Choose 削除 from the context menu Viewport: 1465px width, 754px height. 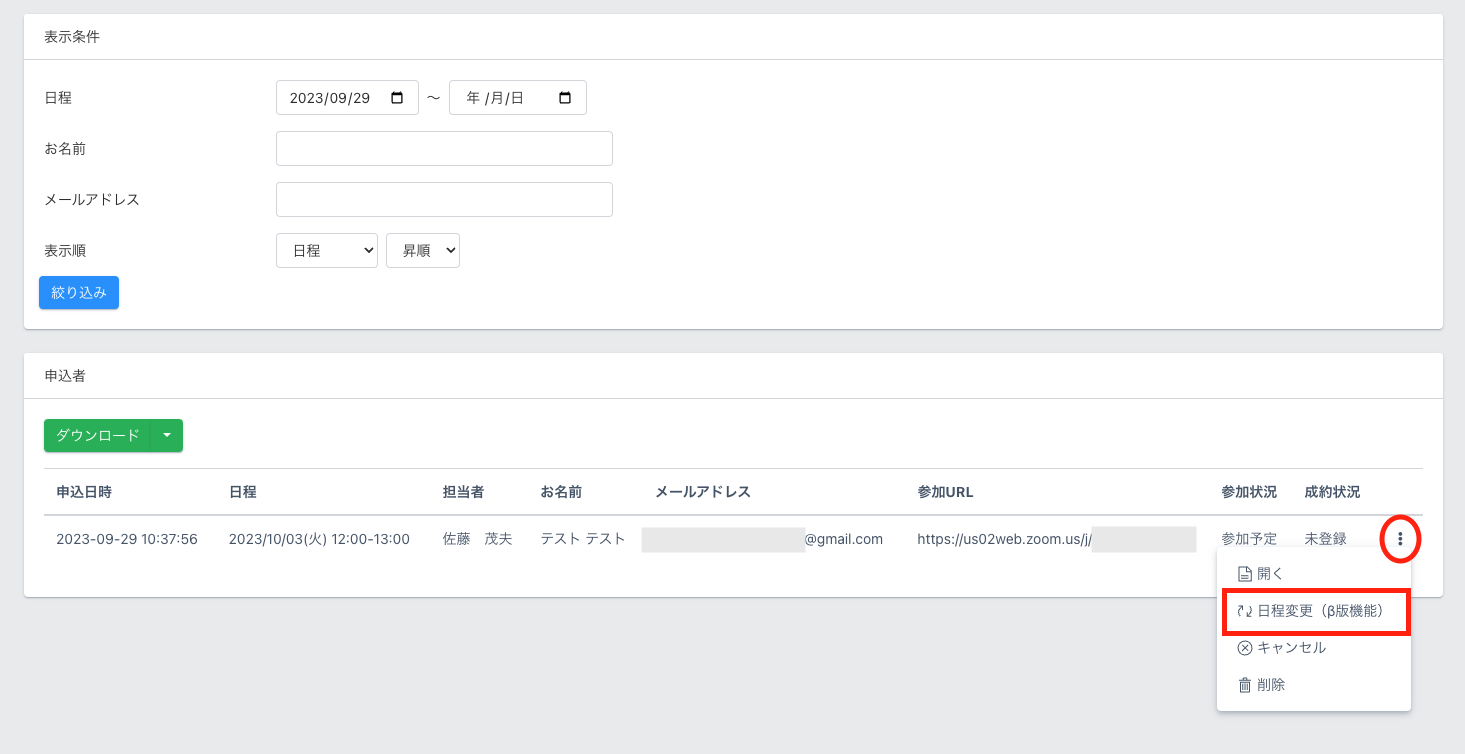click(x=1271, y=685)
